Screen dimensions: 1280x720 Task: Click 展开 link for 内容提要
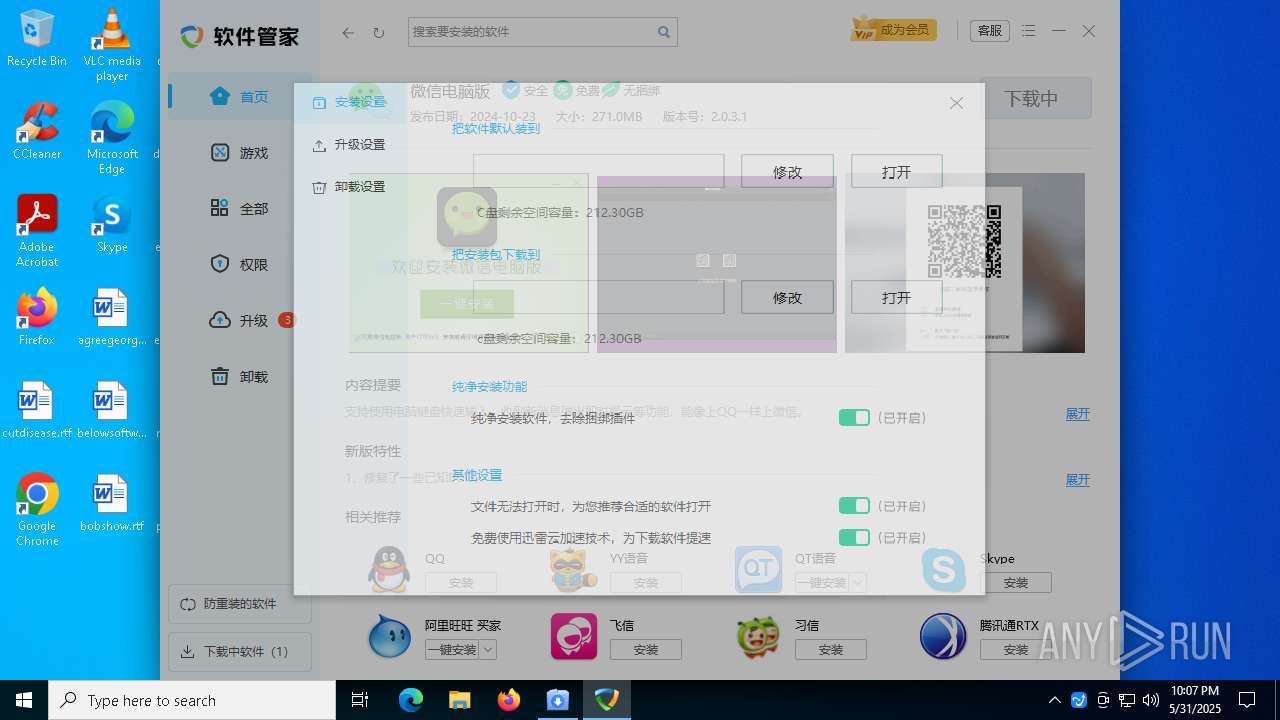tap(1077, 414)
